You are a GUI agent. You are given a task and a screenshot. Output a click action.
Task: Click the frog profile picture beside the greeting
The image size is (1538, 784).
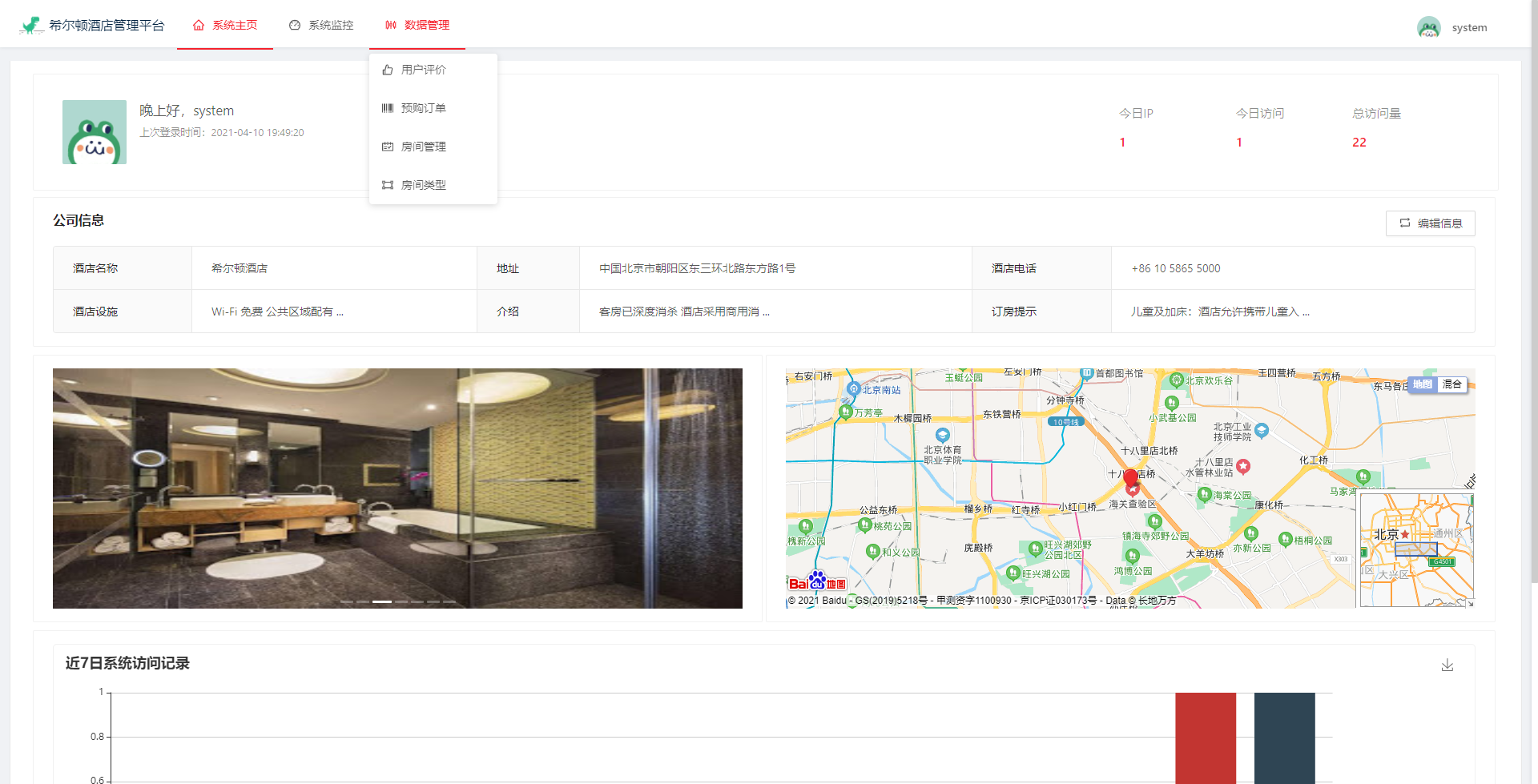[x=95, y=132]
